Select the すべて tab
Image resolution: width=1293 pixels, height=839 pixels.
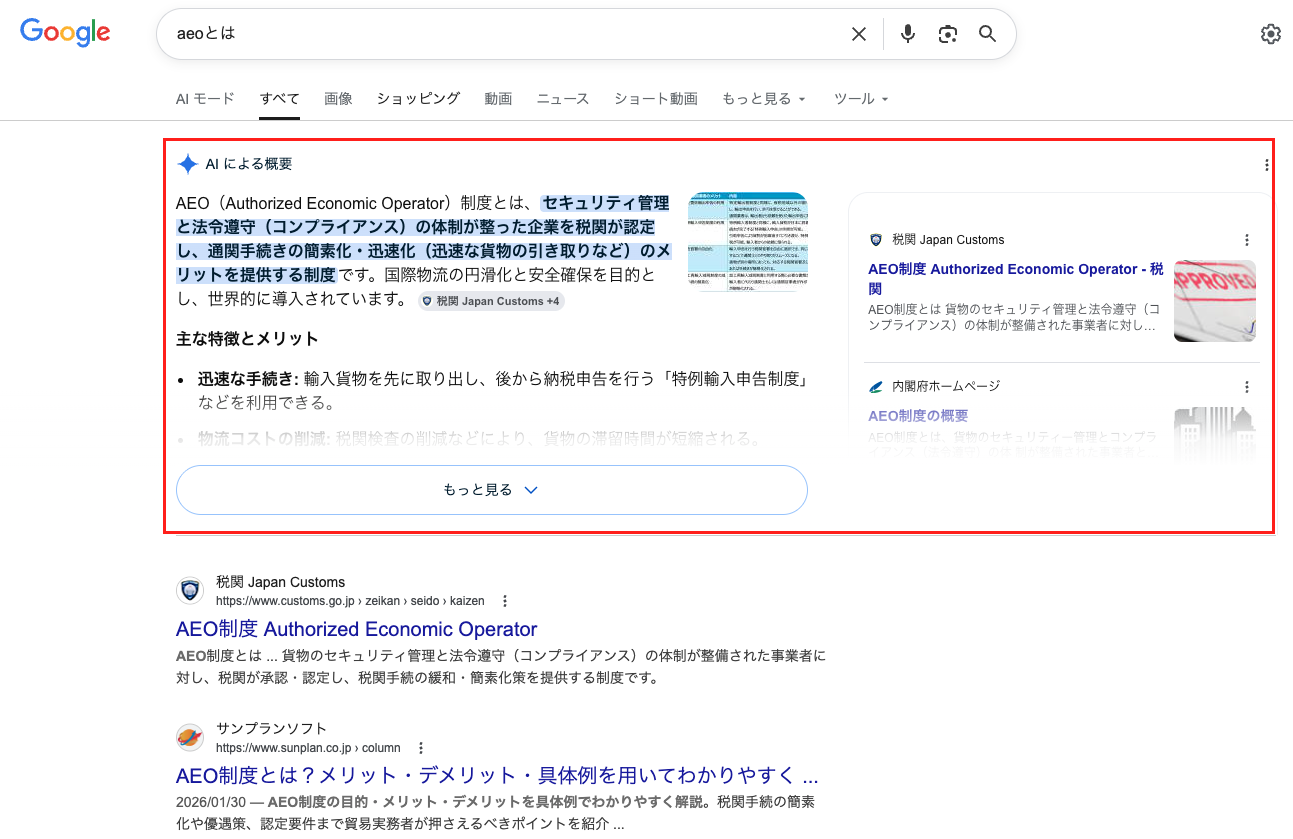[280, 99]
